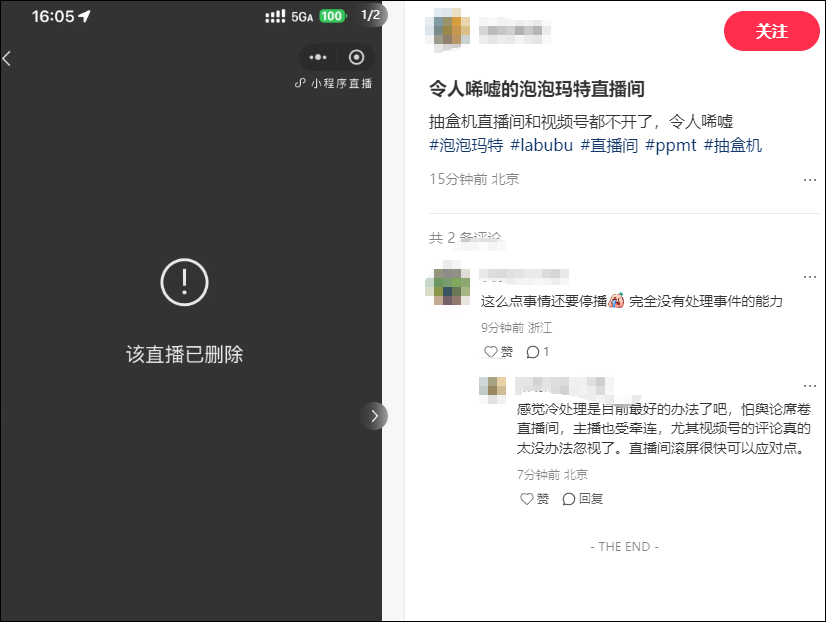
Task: Open hashtag #ppmt
Action: (x=671, y=145)
